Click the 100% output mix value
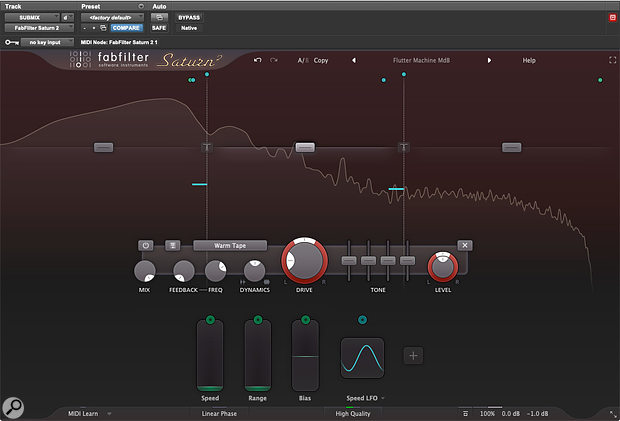 pyautogui.click(x=487, y=413)
